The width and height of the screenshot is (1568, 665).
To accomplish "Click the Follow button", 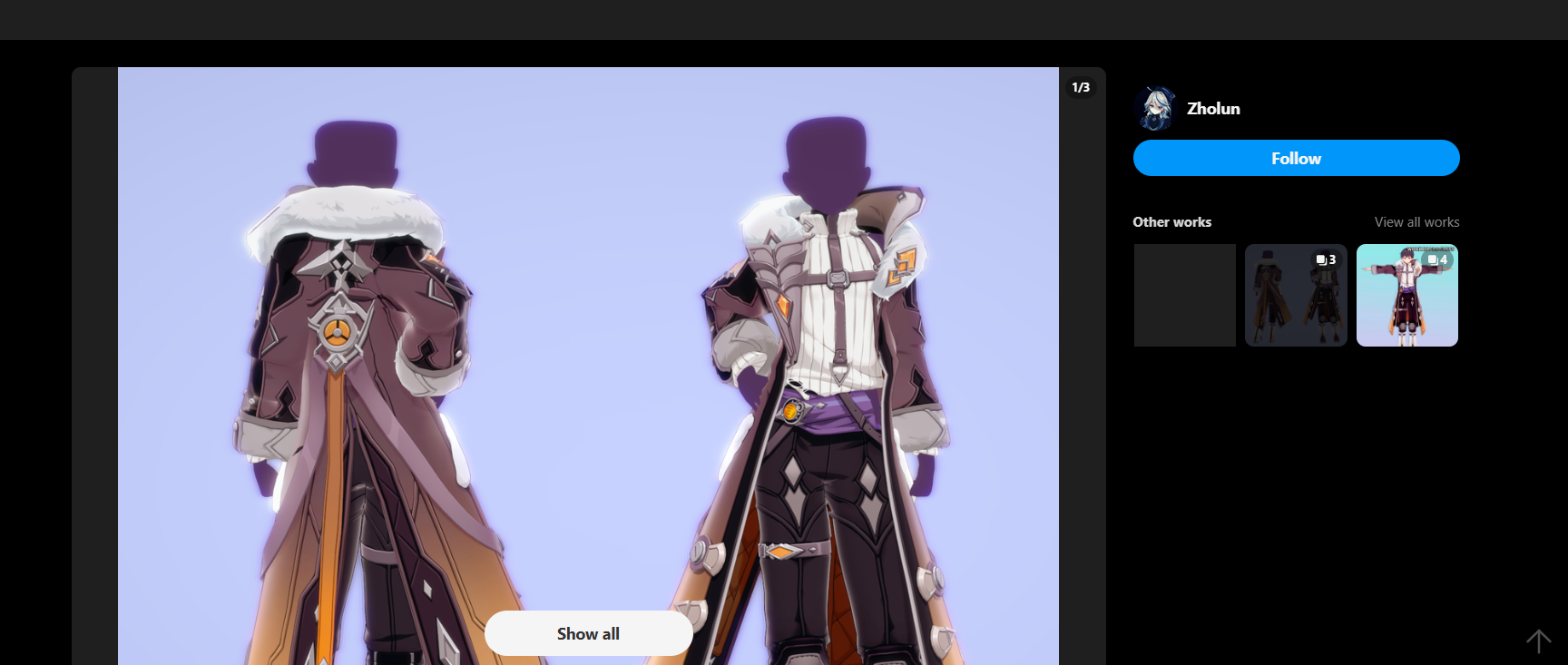I will pos(1296,158).
